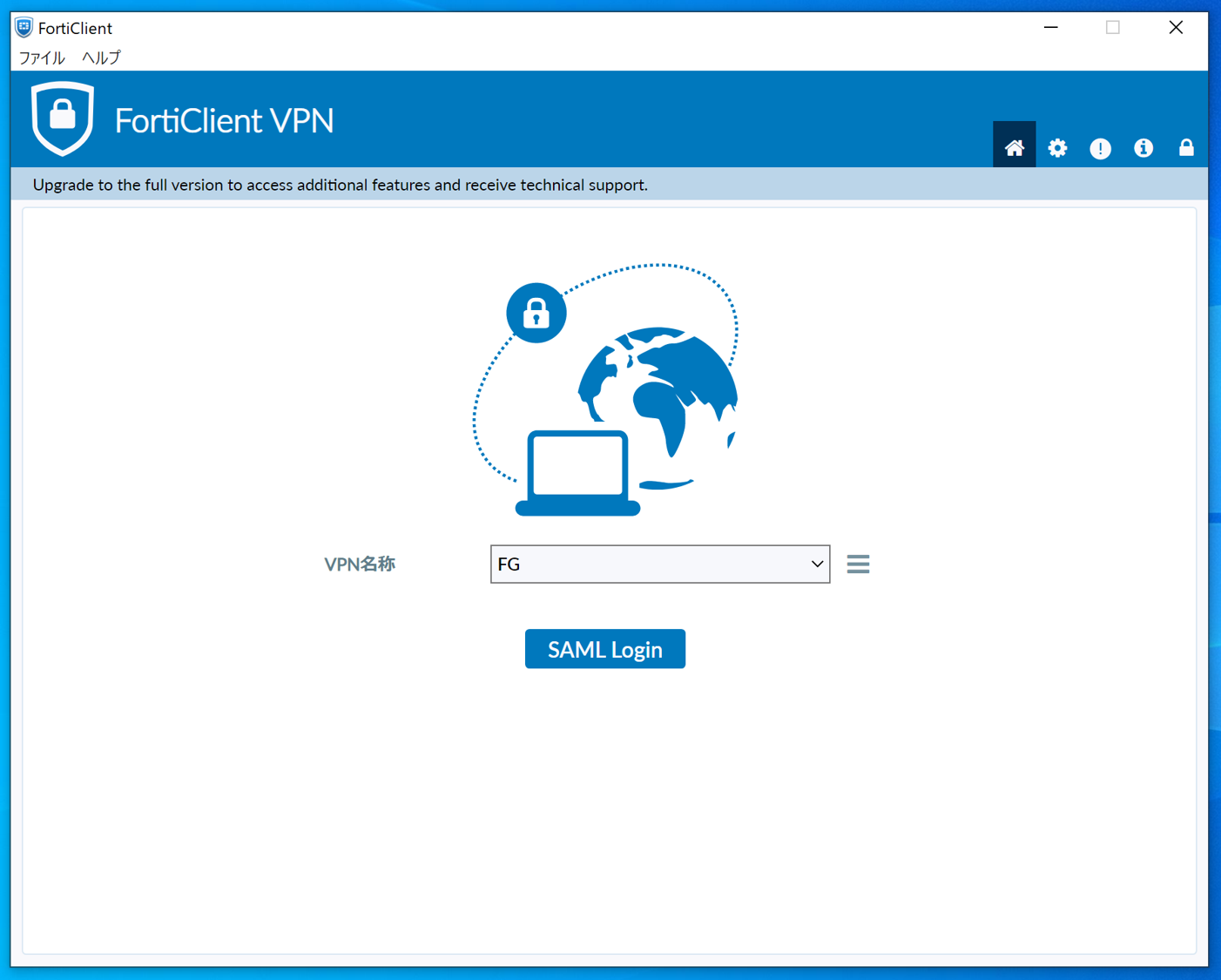Click the FortiClient title bar app icon
Image resolution: width=1221 pixels, height=980 pixels.
pos(24,28)
